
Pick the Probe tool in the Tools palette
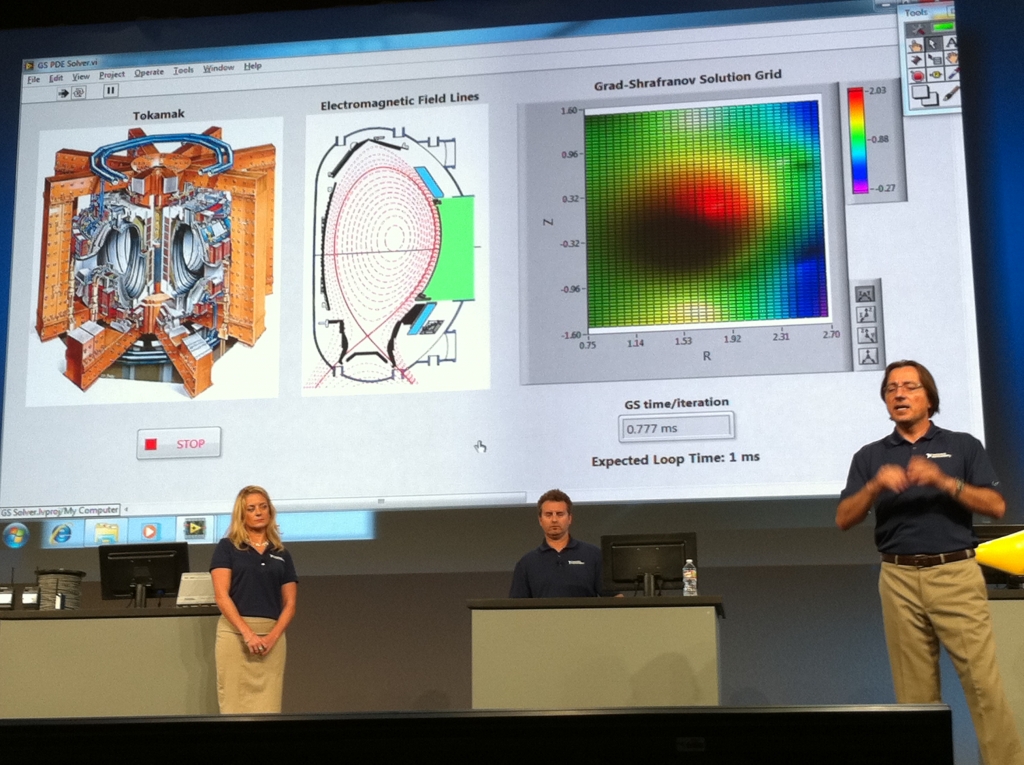click(935, 74)
